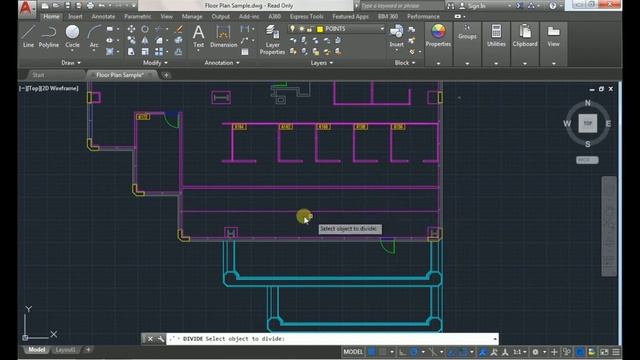Toggle Polar tracking in the status bar
This screenshot has width=640, height=360.
click(x=413, y=352)
